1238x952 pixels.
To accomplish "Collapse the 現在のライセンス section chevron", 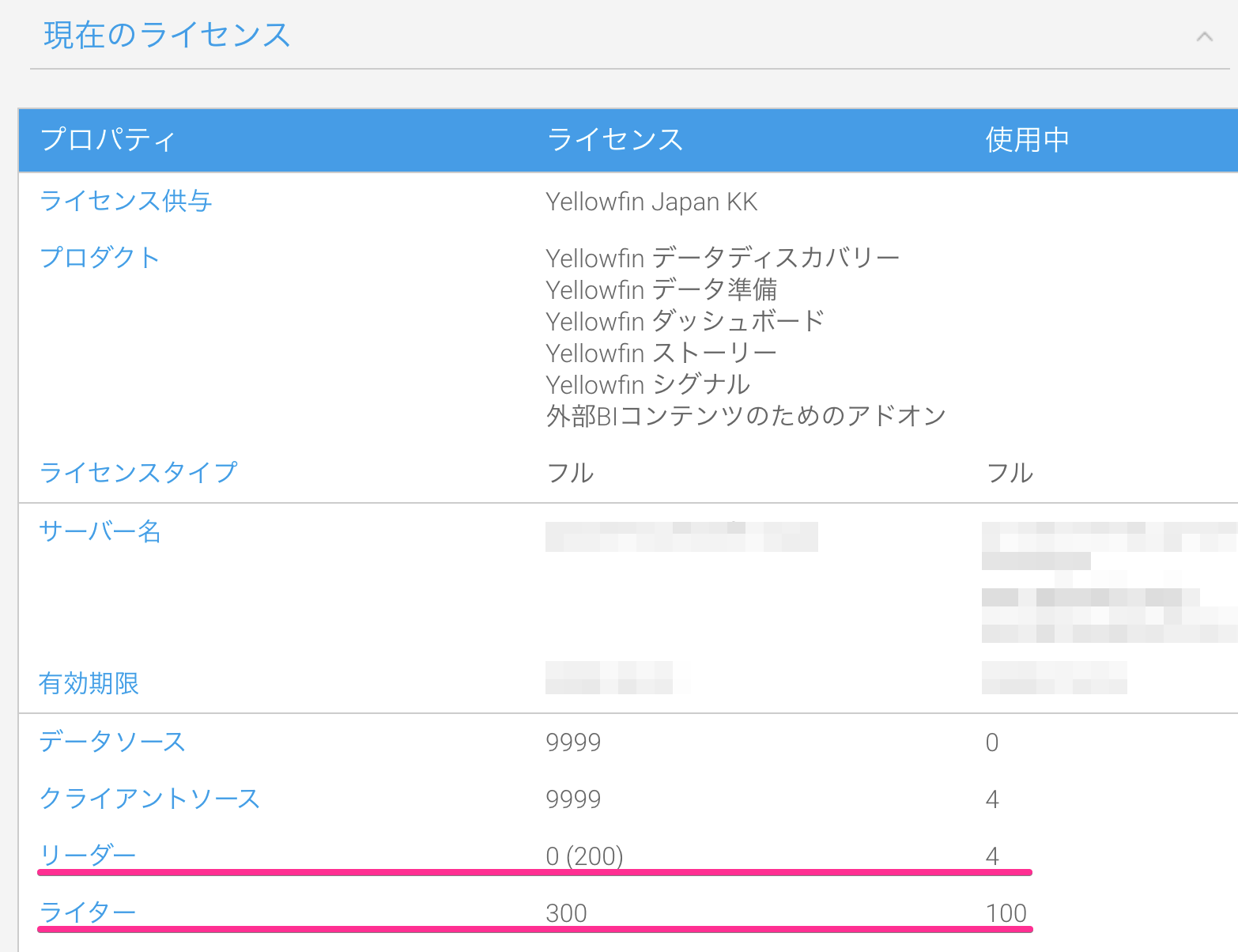I will pos(1204,36).
